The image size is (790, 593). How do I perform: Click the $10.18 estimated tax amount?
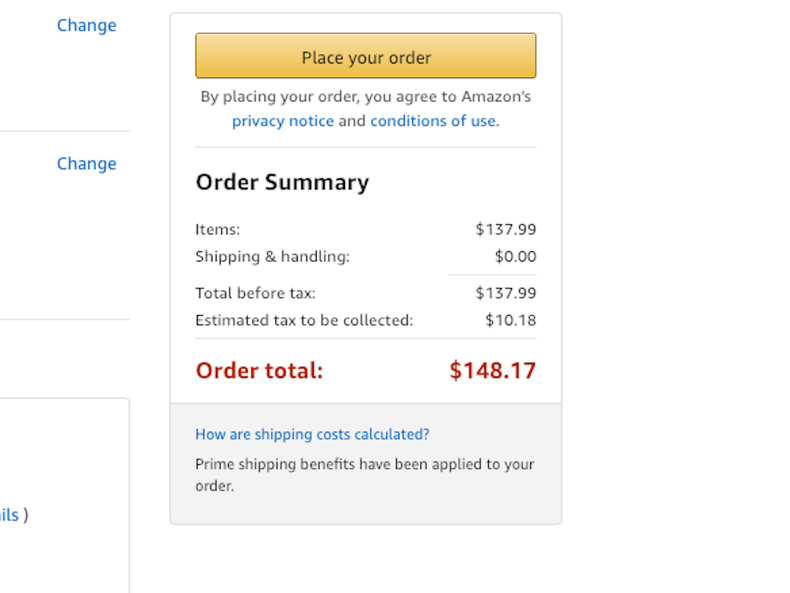(x=510, y=320)
